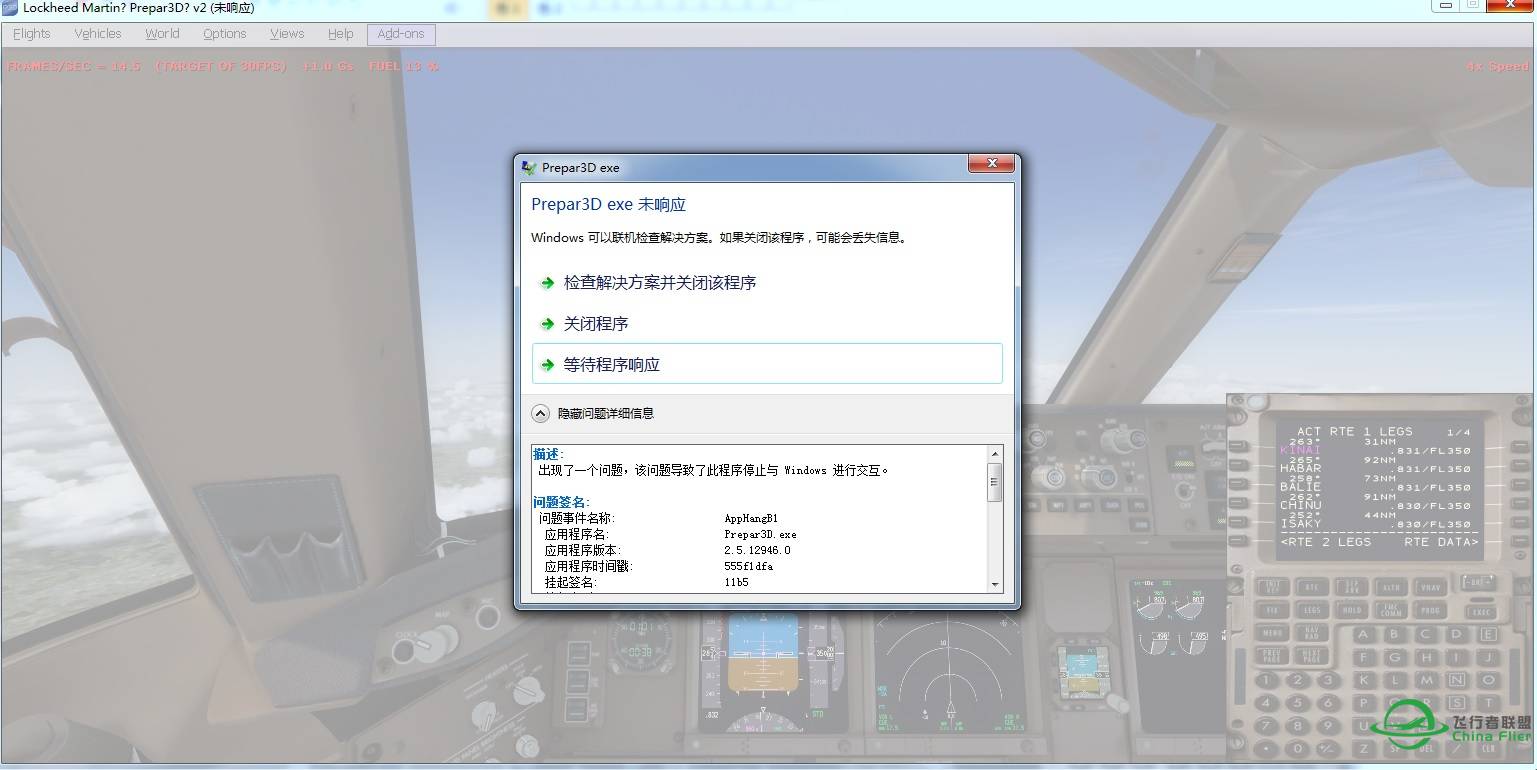This screenshot has height=770, width=1537.
Task: Select the FMC MENU key
Action: pyautogui.click(x=1272, y=633)
